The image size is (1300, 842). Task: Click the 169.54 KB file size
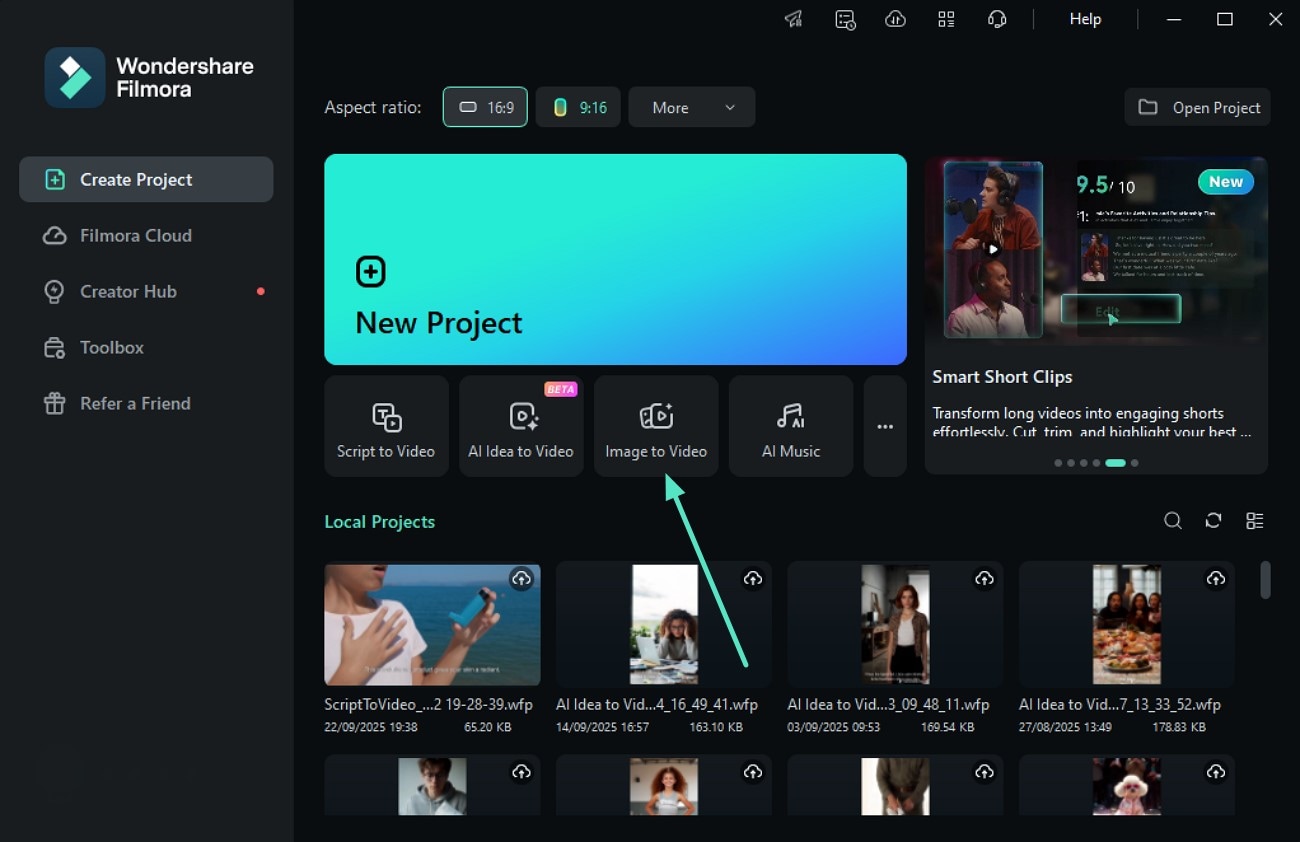click(x=947, y=728)
